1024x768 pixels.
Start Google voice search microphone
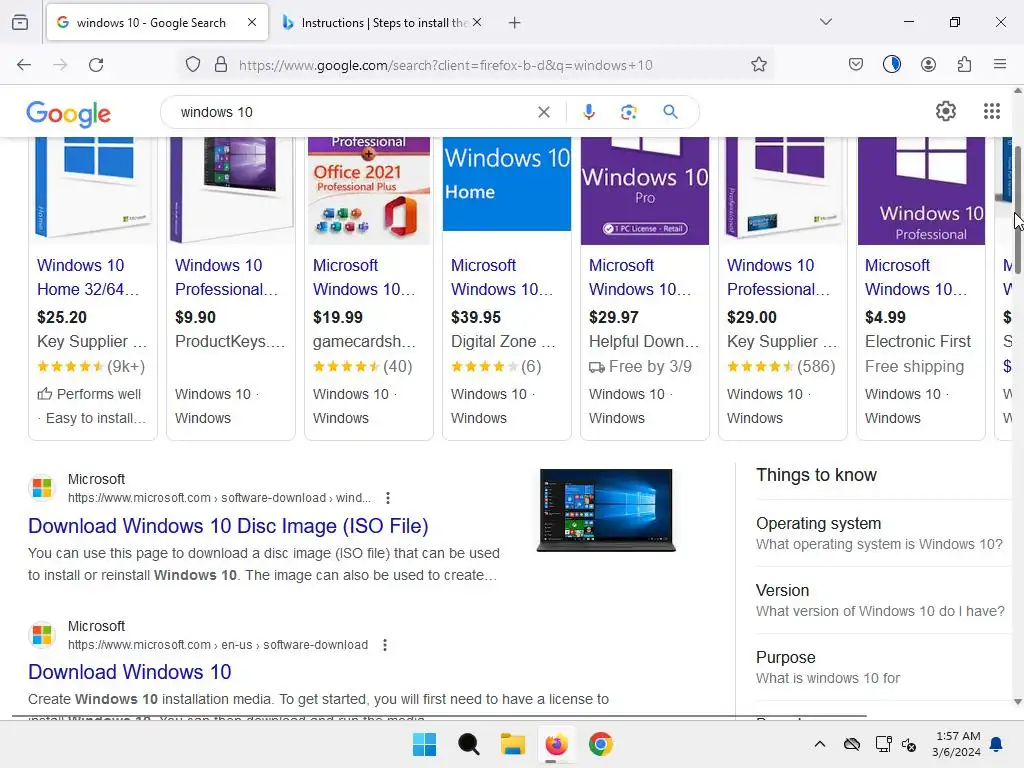(588, 112)
